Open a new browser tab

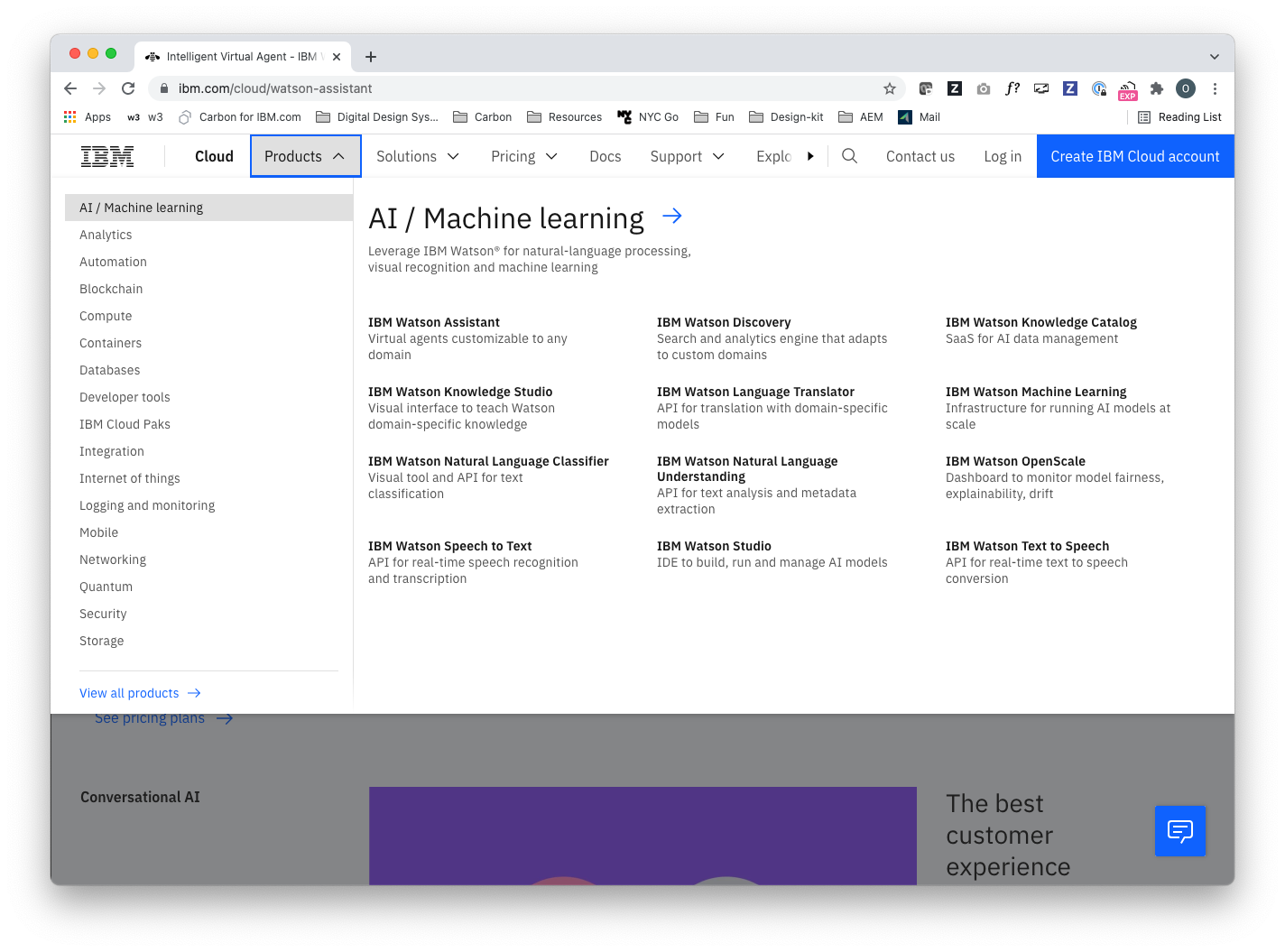point(371,57)
